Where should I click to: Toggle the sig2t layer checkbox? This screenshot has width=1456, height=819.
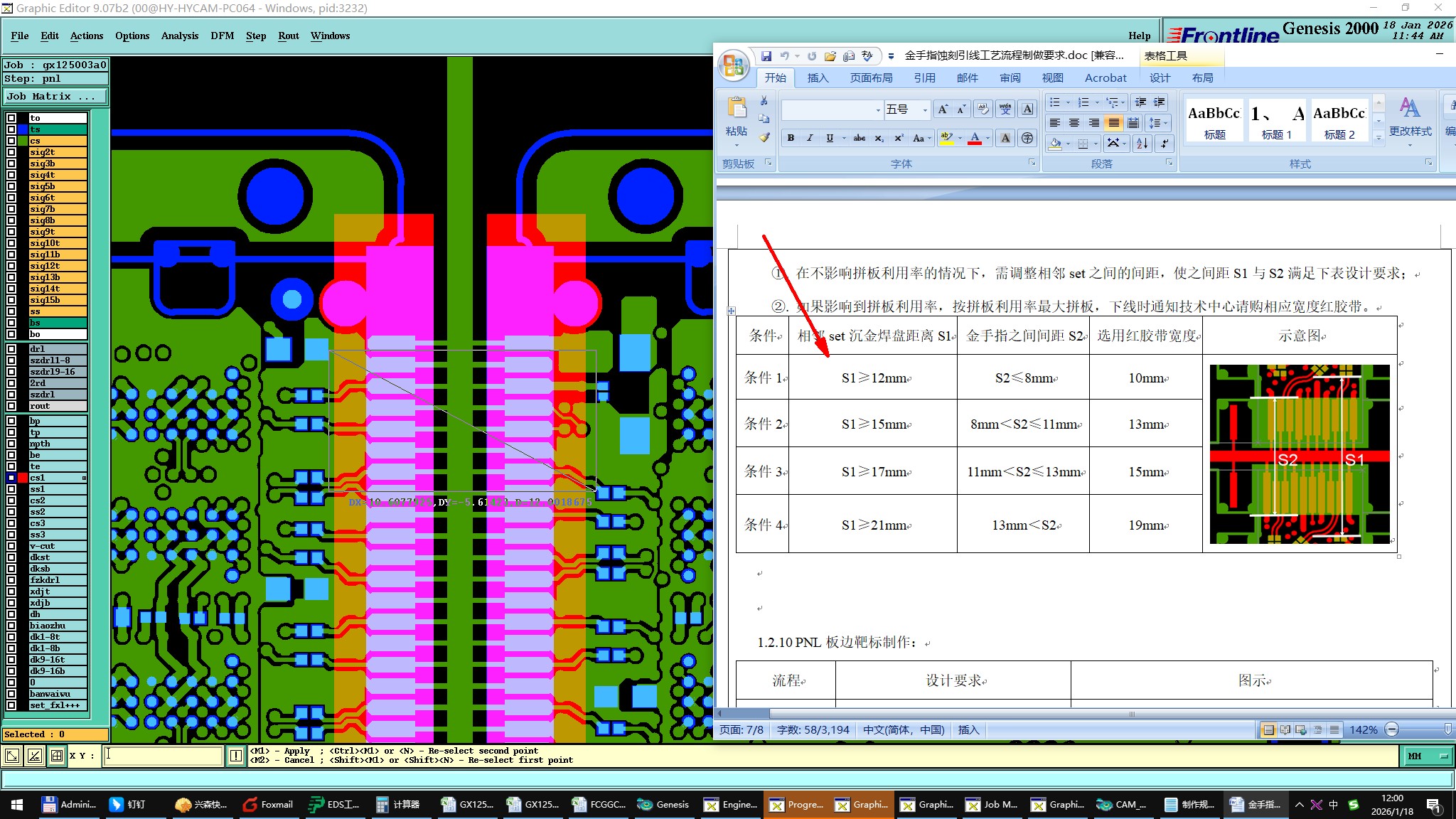11,152
